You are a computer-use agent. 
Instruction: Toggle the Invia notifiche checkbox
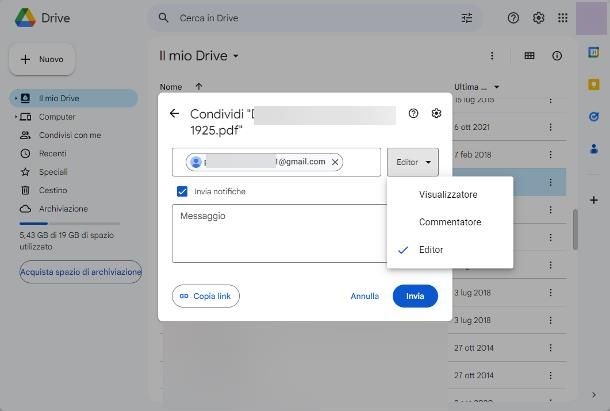[182, 191]
